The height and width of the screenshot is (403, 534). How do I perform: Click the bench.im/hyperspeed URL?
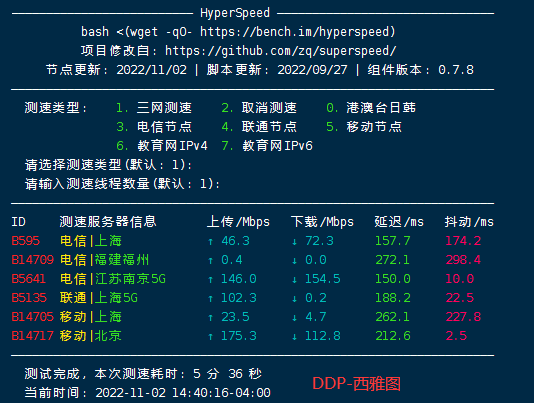pos(296,32)
